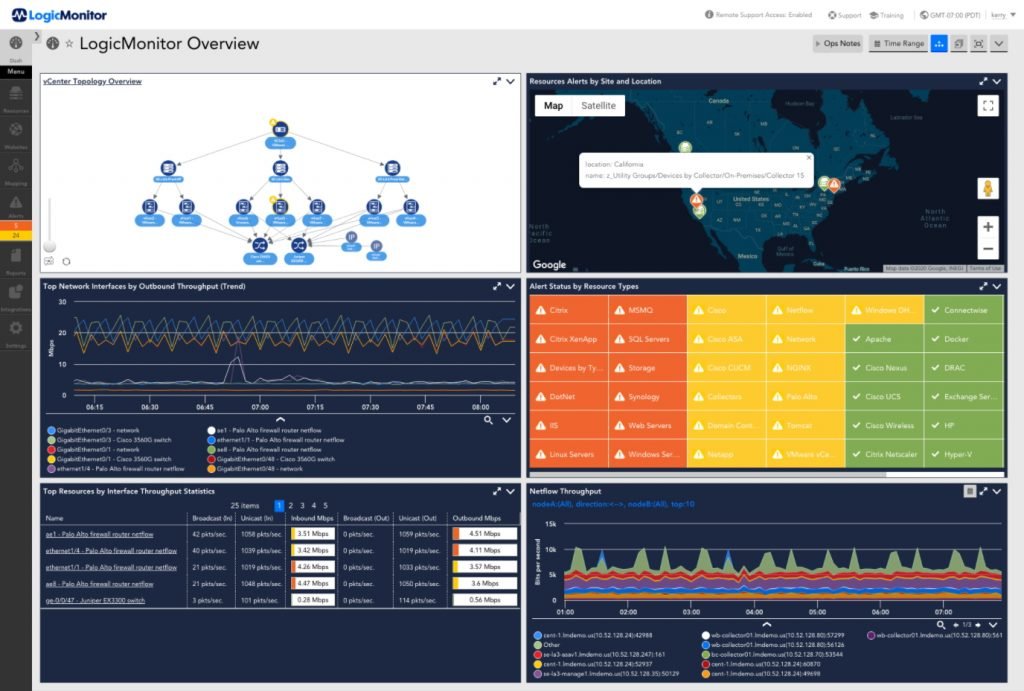Zoom in on the map with plus button
1024x691 pixels.
[987, 227]
